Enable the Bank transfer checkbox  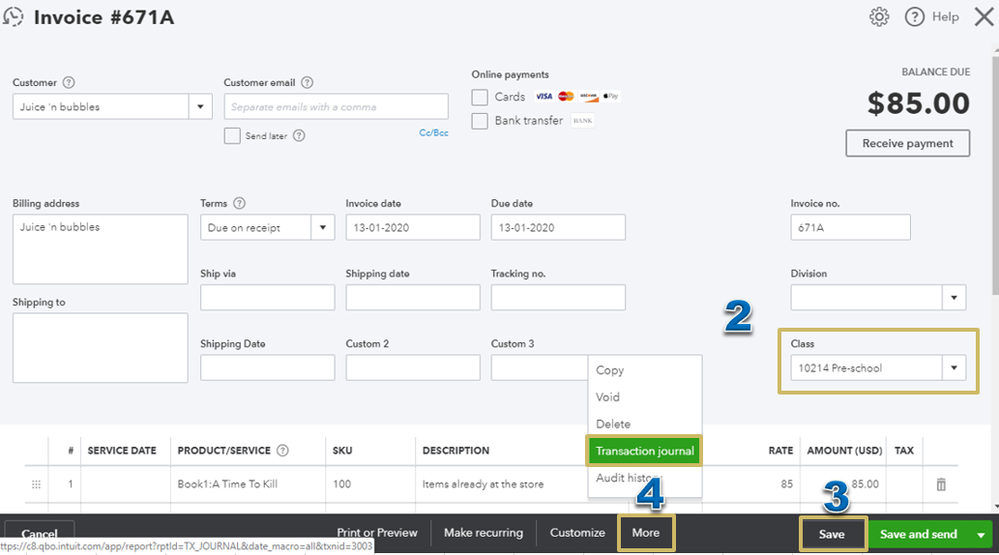(x=480, y=120)
